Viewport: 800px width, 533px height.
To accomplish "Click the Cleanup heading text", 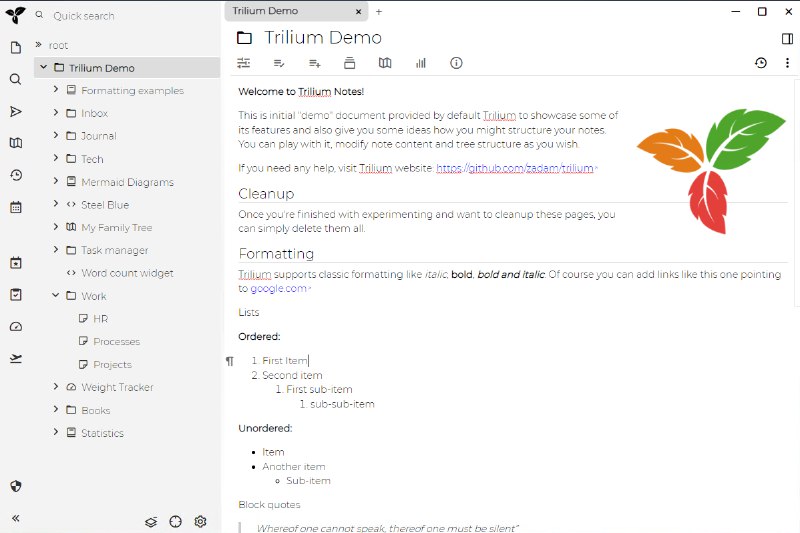I will [x=266, y=194].
